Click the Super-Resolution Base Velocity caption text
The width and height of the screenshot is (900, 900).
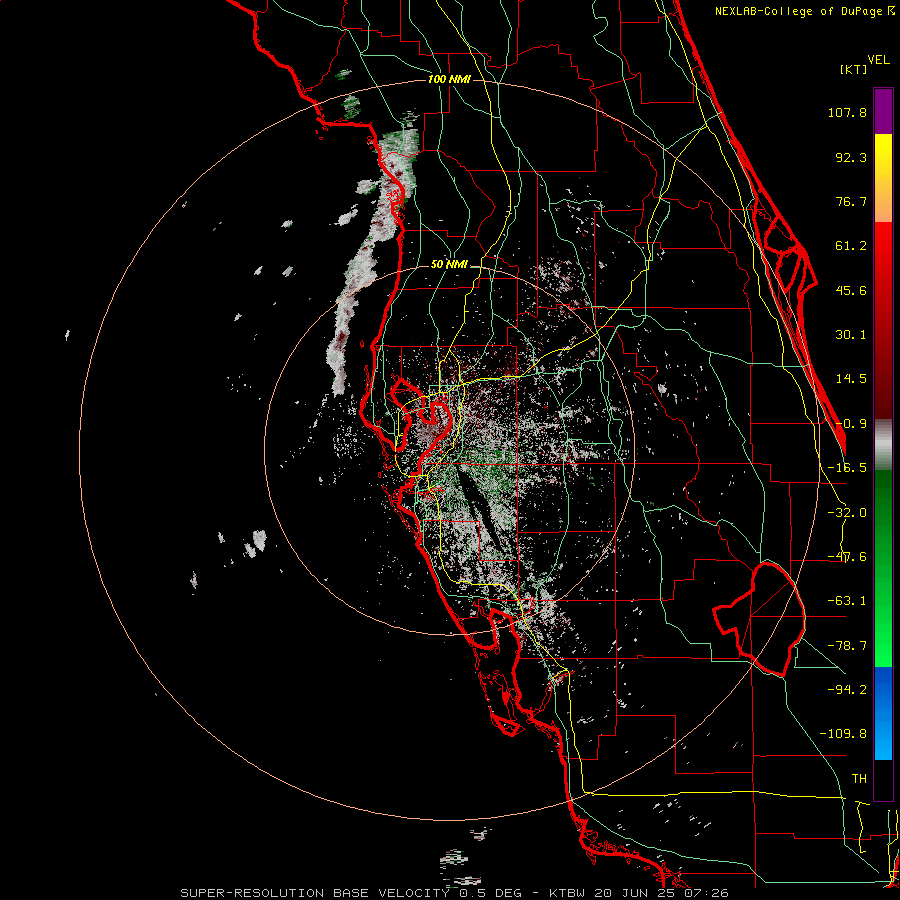pyautogui.click(x=454, y=893)
